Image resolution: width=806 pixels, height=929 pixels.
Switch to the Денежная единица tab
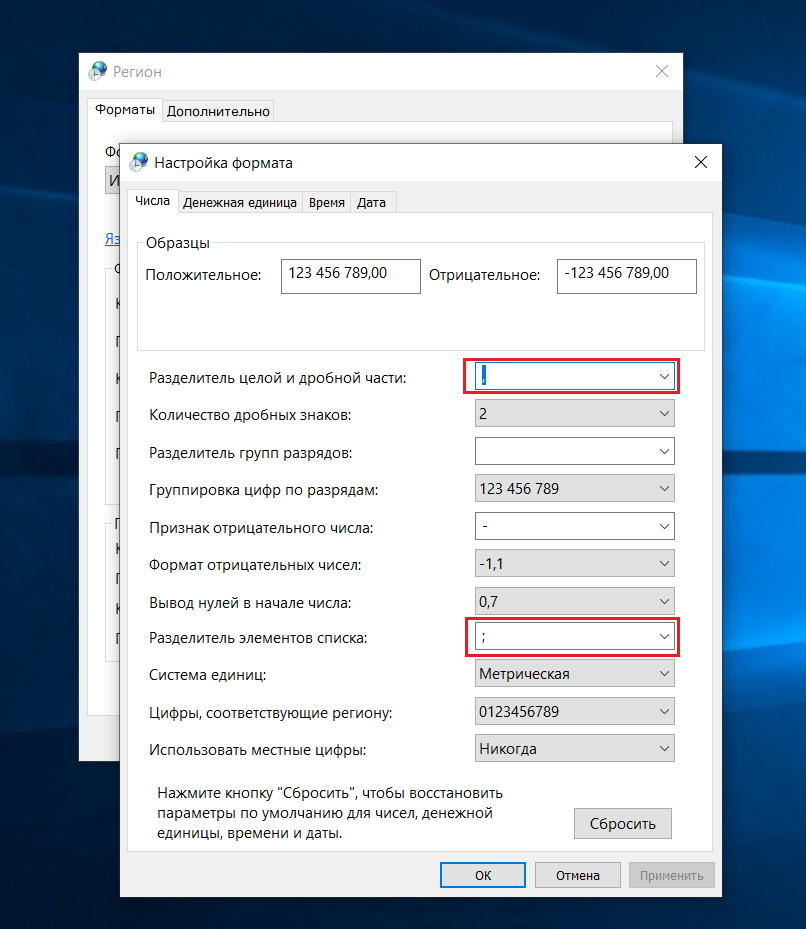(x=240, y=202)
